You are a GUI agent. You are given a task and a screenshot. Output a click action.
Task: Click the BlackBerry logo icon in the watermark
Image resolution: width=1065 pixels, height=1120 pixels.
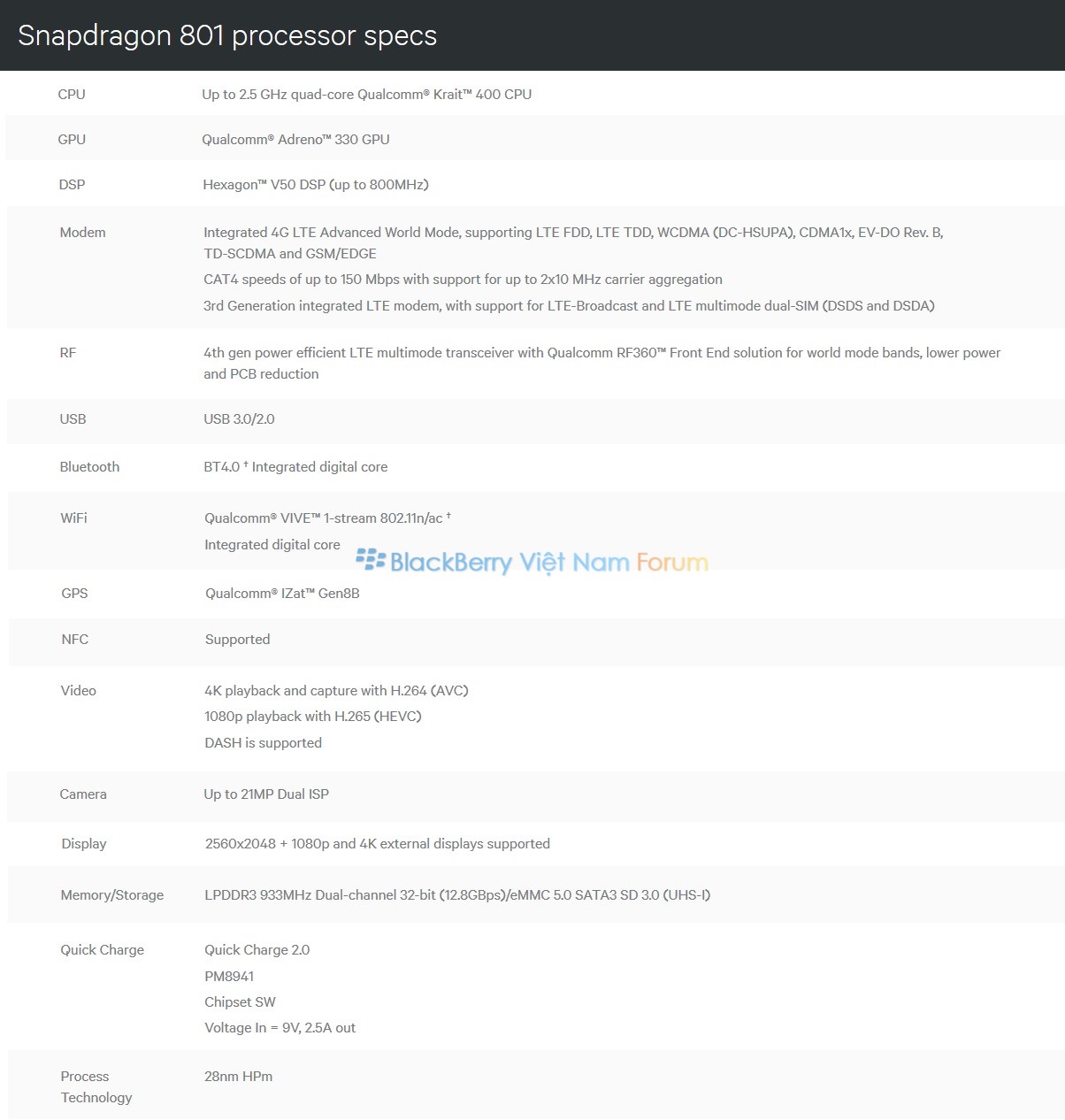point(371,560)
